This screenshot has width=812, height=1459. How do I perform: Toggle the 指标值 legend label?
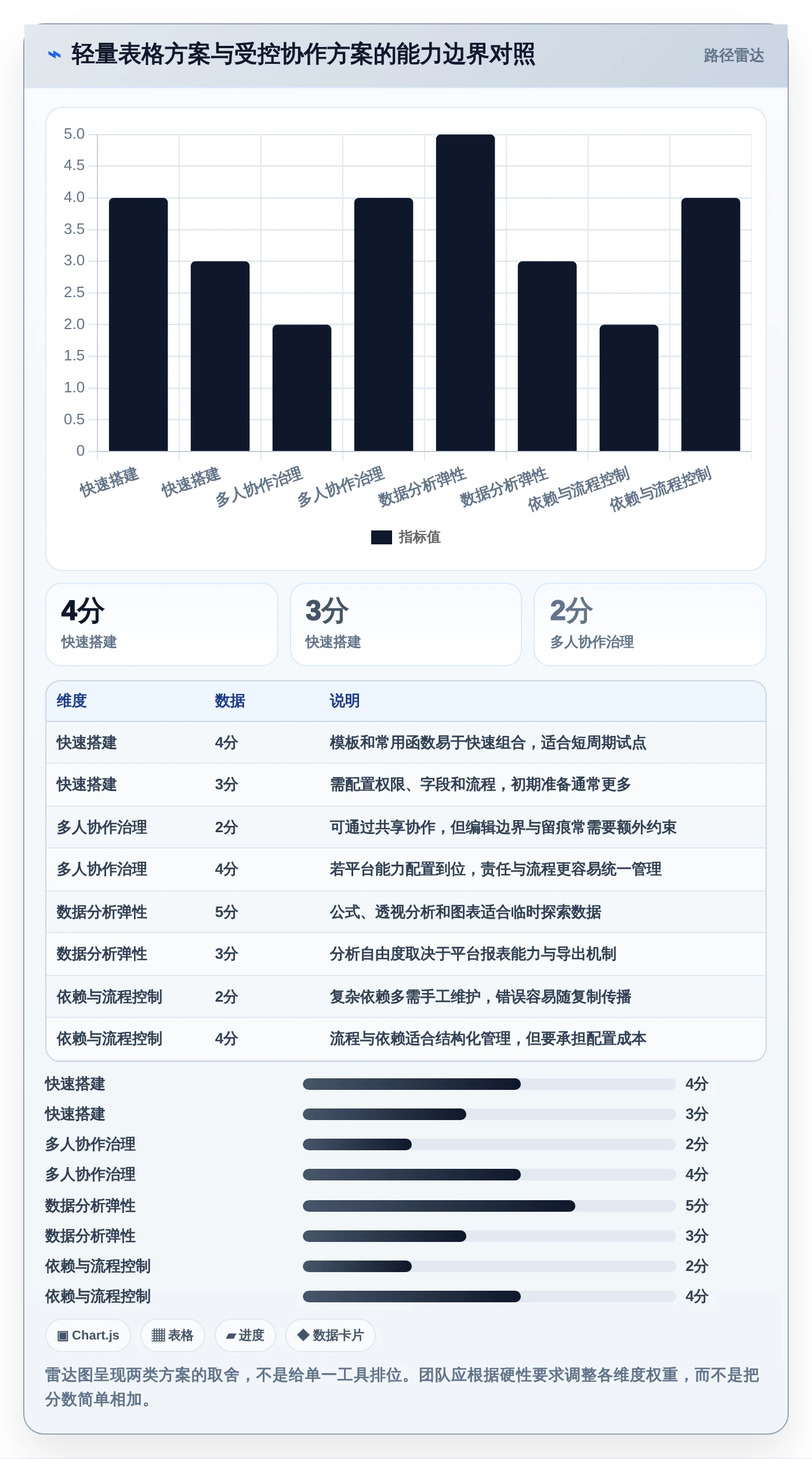tap(419, 537)
